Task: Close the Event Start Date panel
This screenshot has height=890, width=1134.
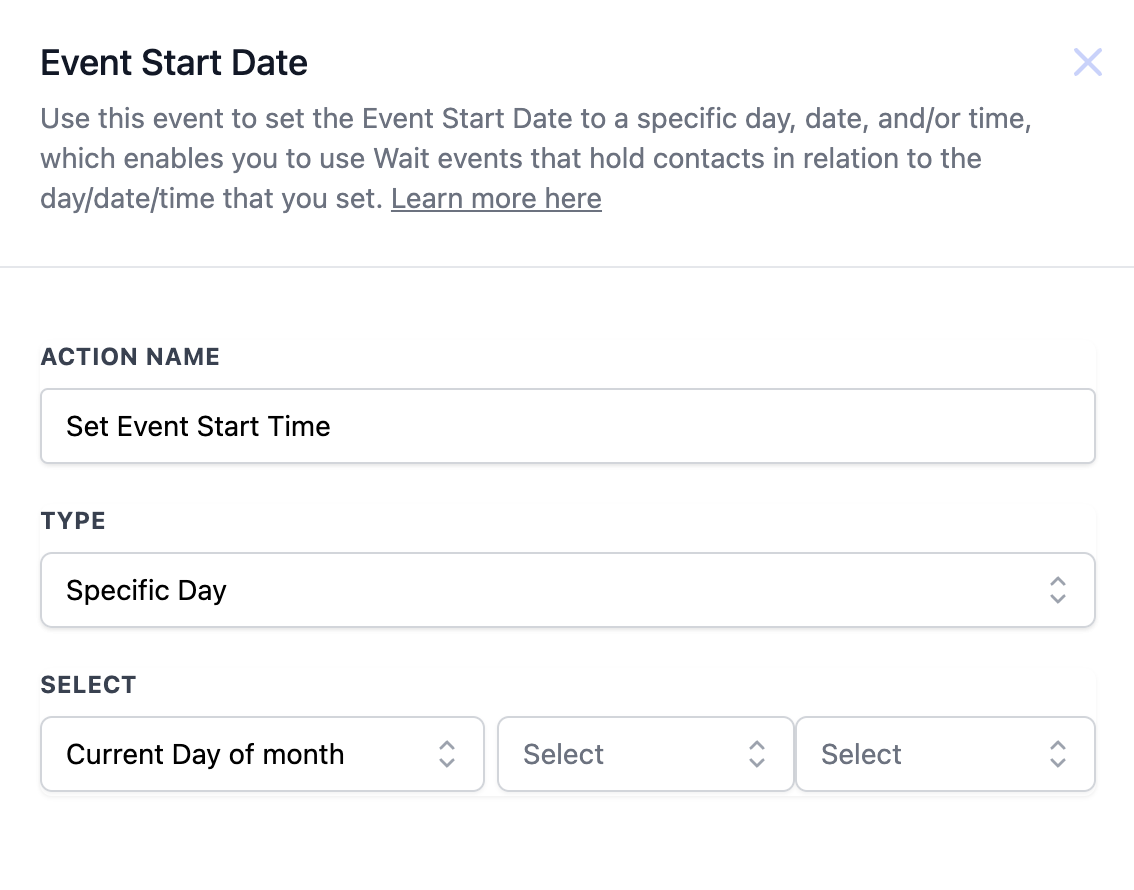Action: point(1087,63)
